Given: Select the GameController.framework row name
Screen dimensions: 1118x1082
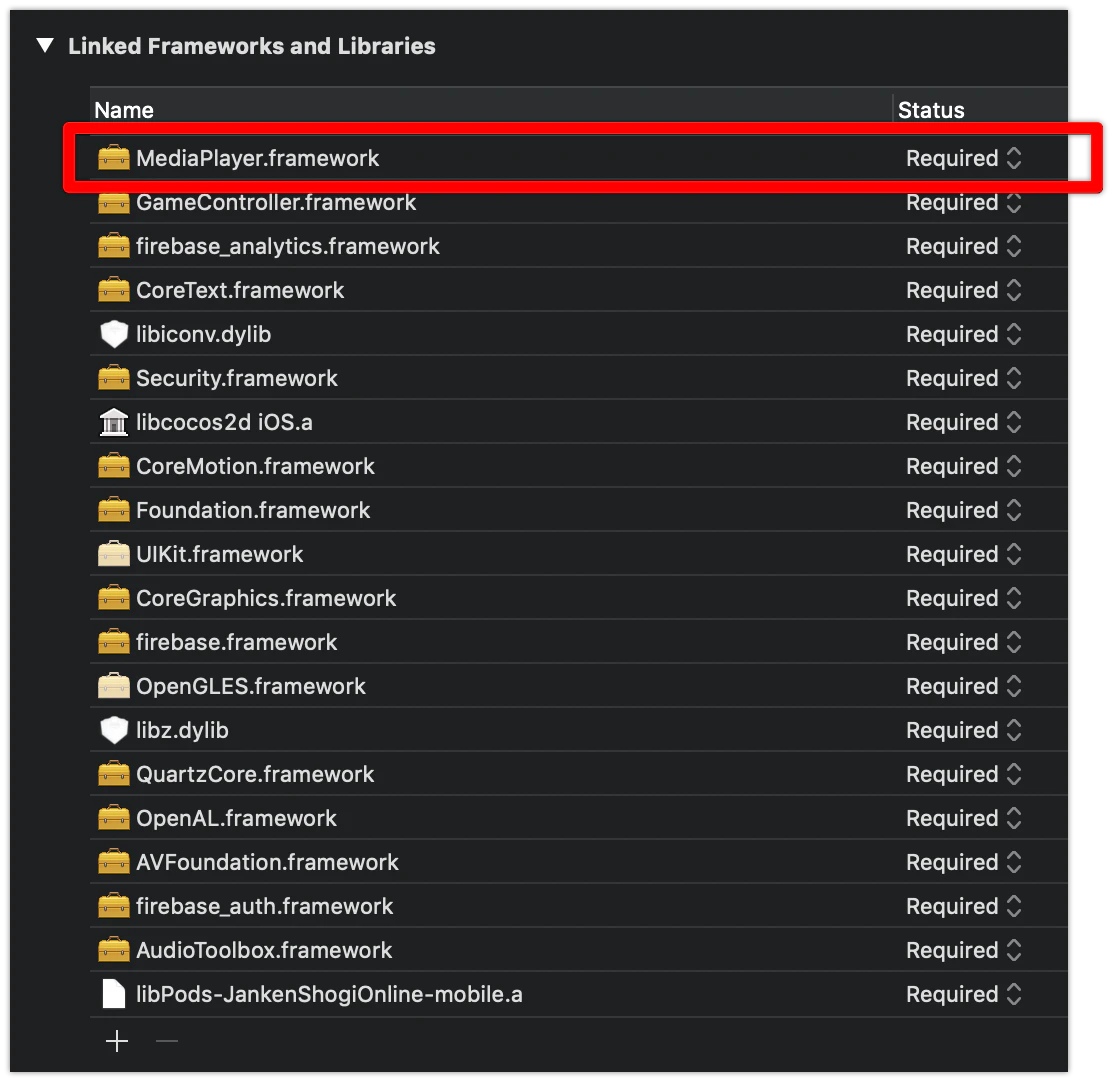Looking at the screenshot, I should (276, 202).
